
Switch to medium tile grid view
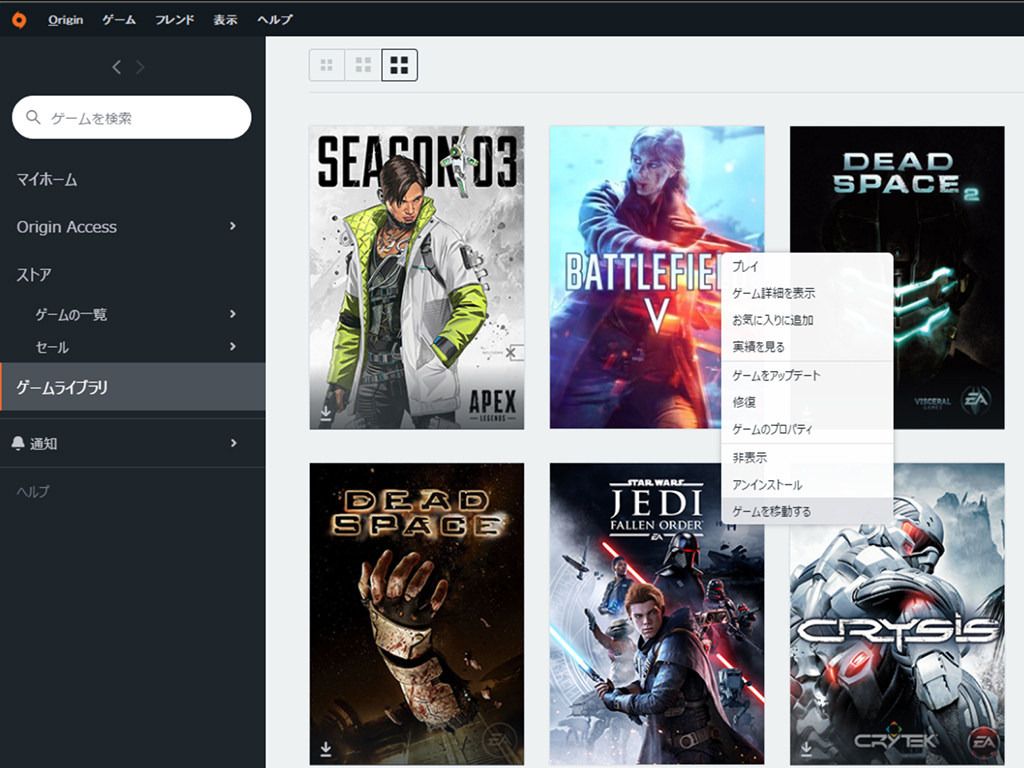(363, 66)
